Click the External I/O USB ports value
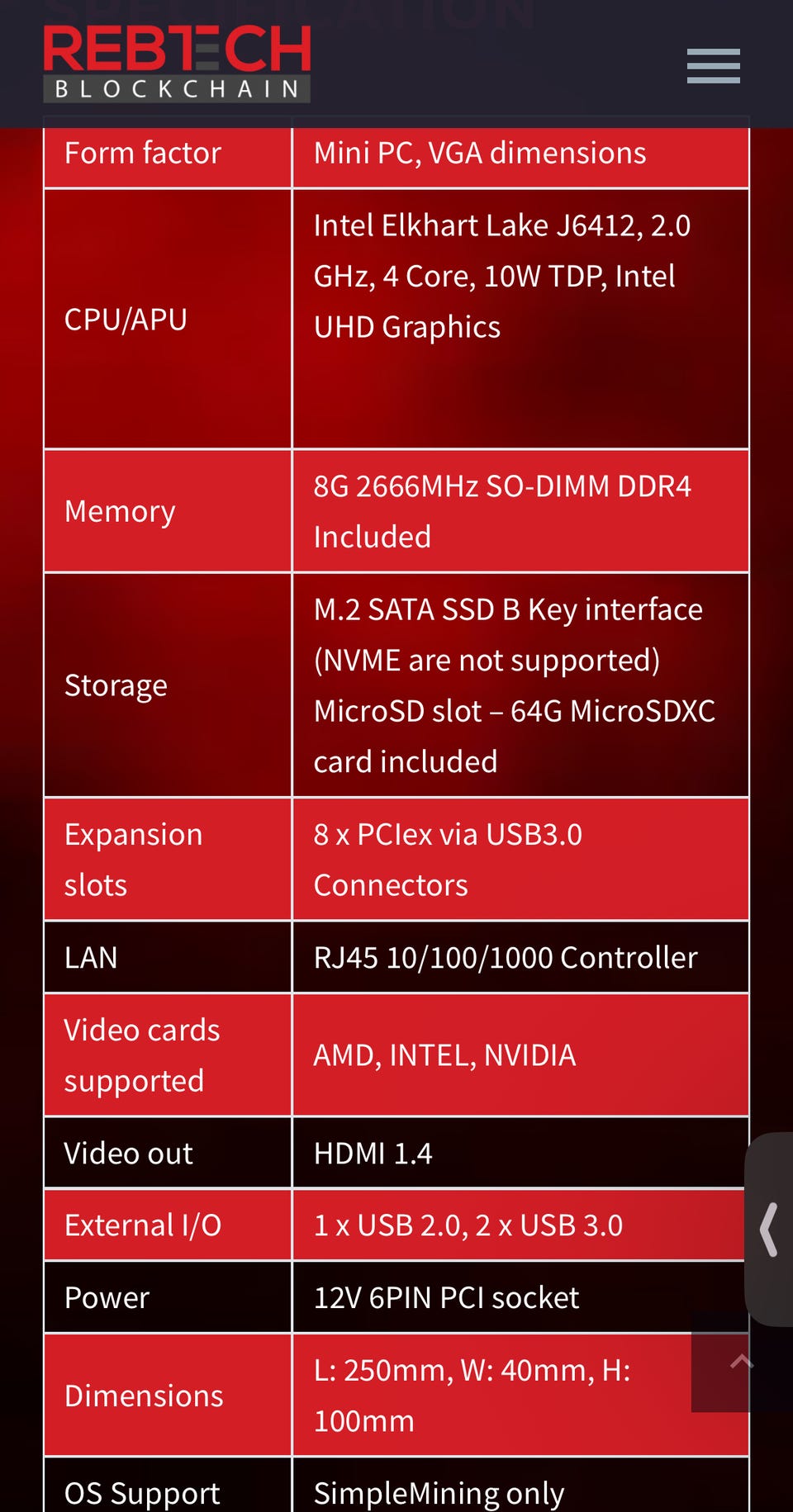 click(x=468, y=1225)
